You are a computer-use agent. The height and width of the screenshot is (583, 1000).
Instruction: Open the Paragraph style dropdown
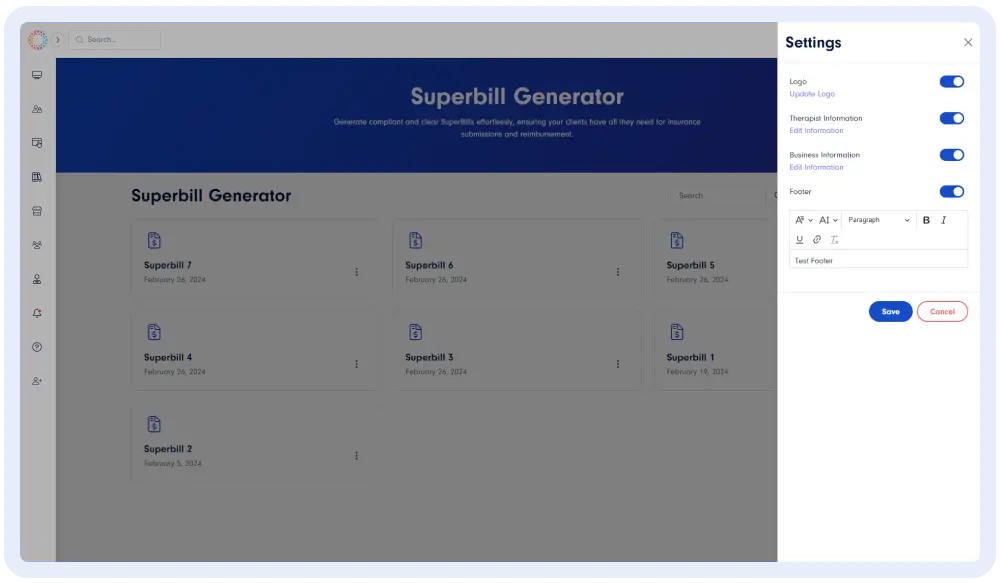879,220
